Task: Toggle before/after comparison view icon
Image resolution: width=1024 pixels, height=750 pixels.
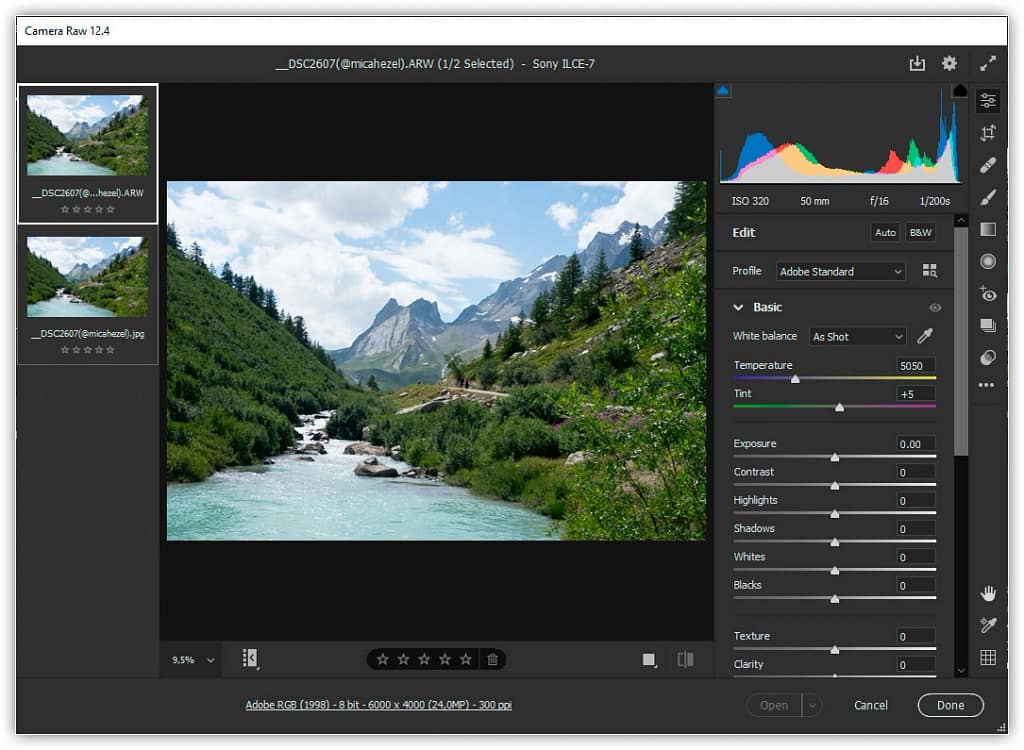Action: pos(685,659)
